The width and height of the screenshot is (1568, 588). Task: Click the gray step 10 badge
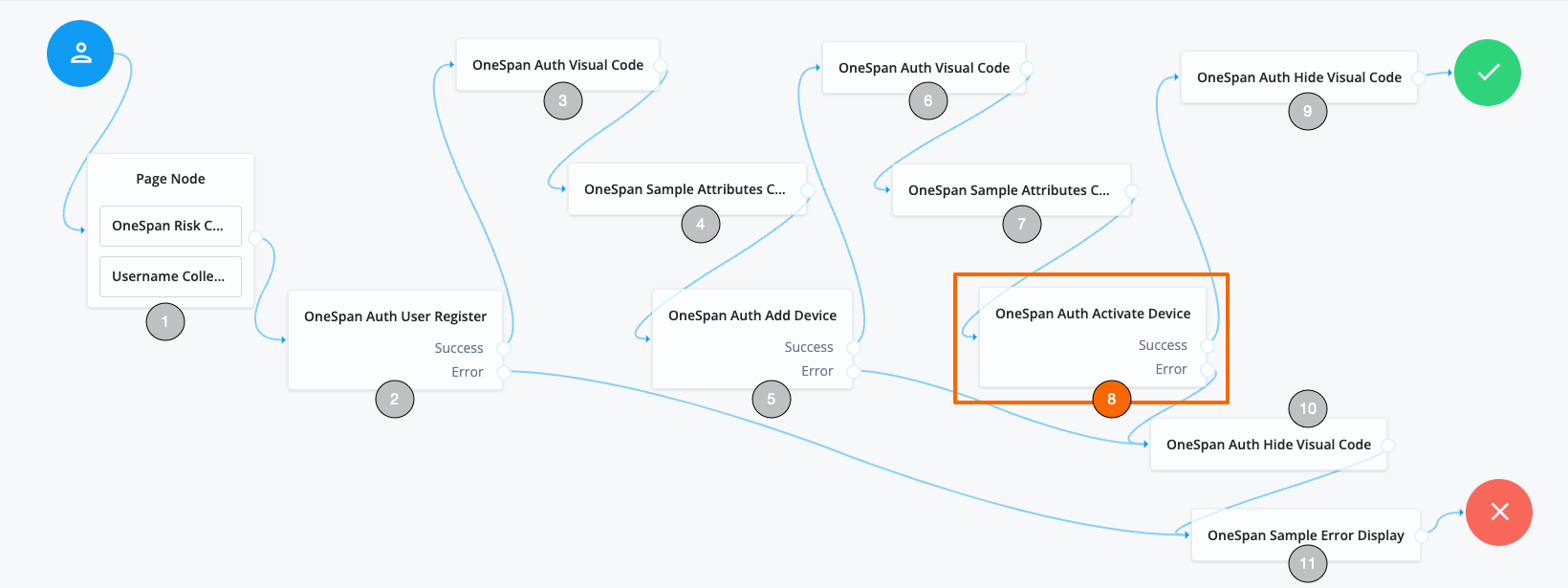click(x=1307, y=408)
